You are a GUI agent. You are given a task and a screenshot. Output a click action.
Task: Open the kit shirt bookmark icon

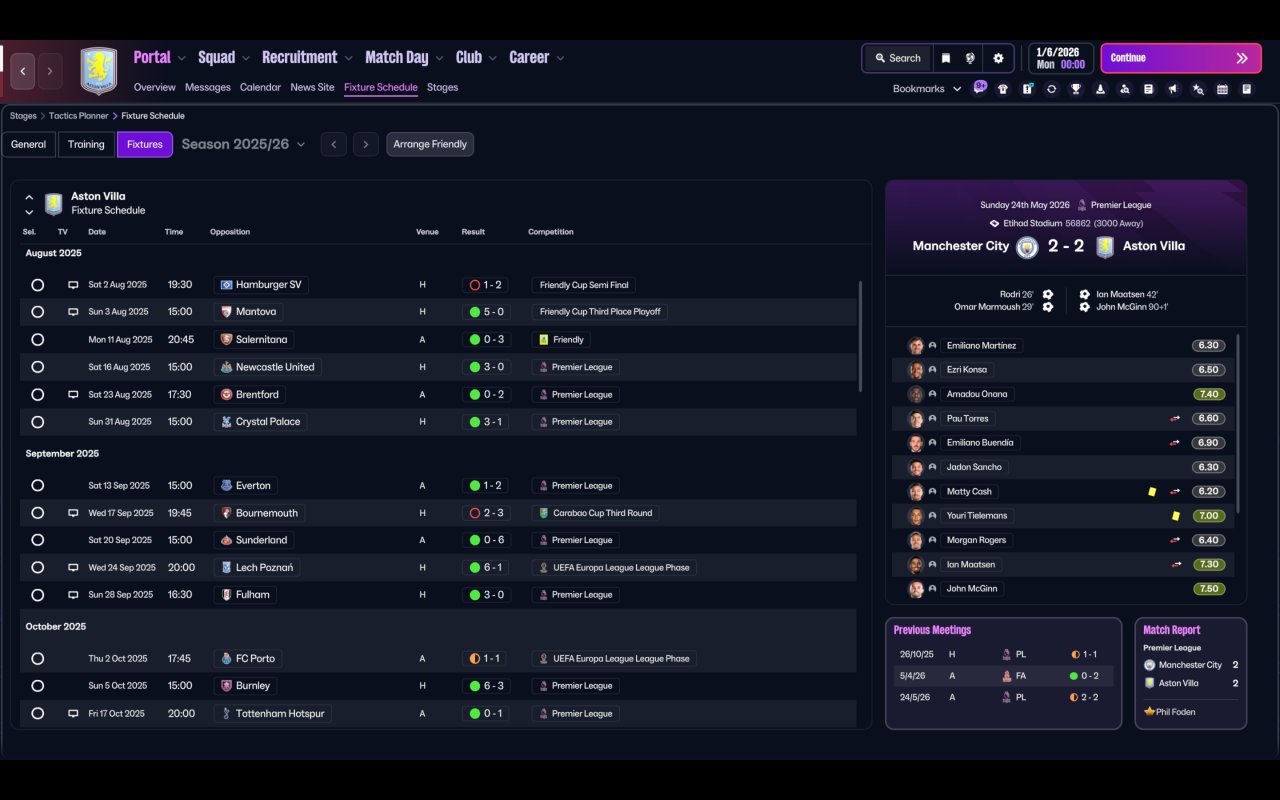coord(1003,89)
